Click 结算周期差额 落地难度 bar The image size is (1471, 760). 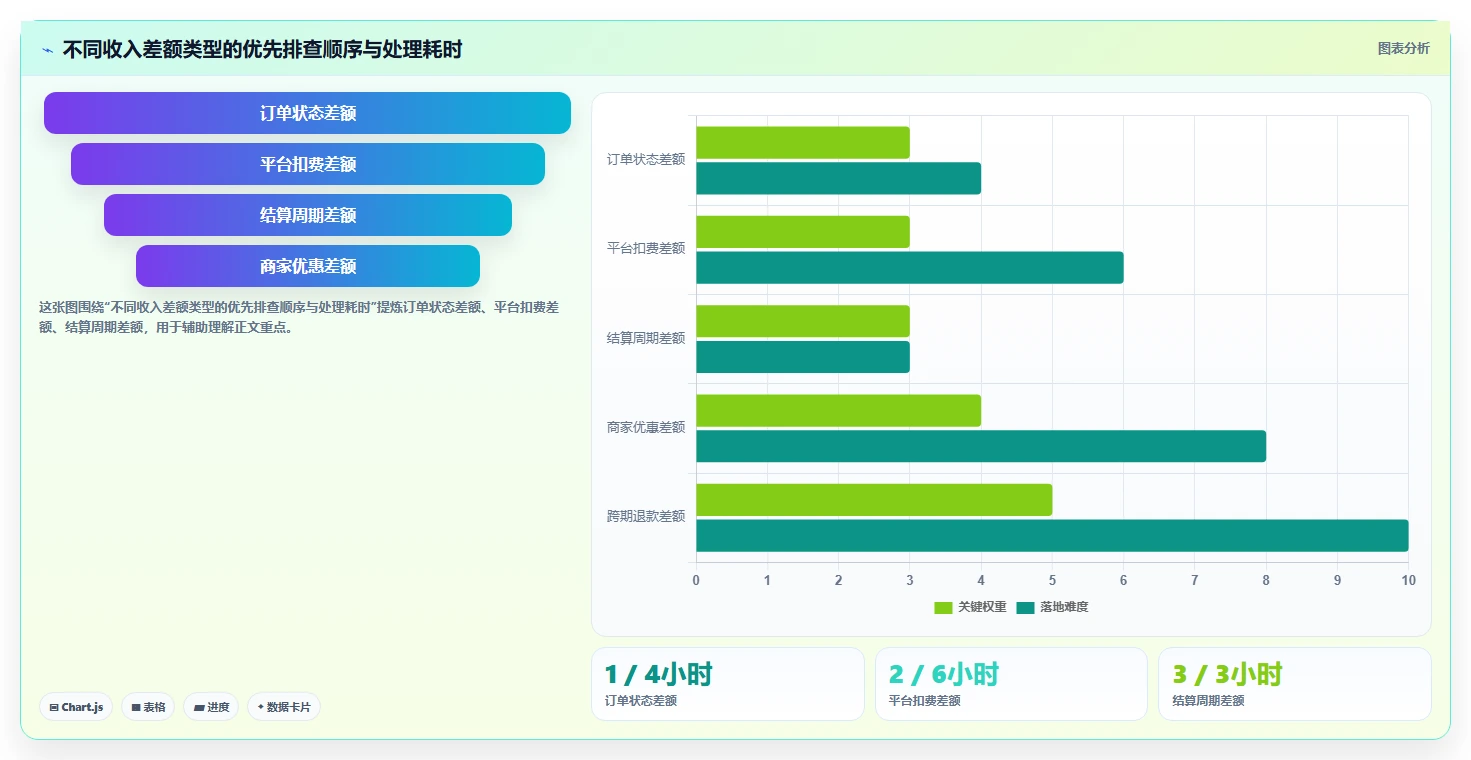[x=803, y=357]
